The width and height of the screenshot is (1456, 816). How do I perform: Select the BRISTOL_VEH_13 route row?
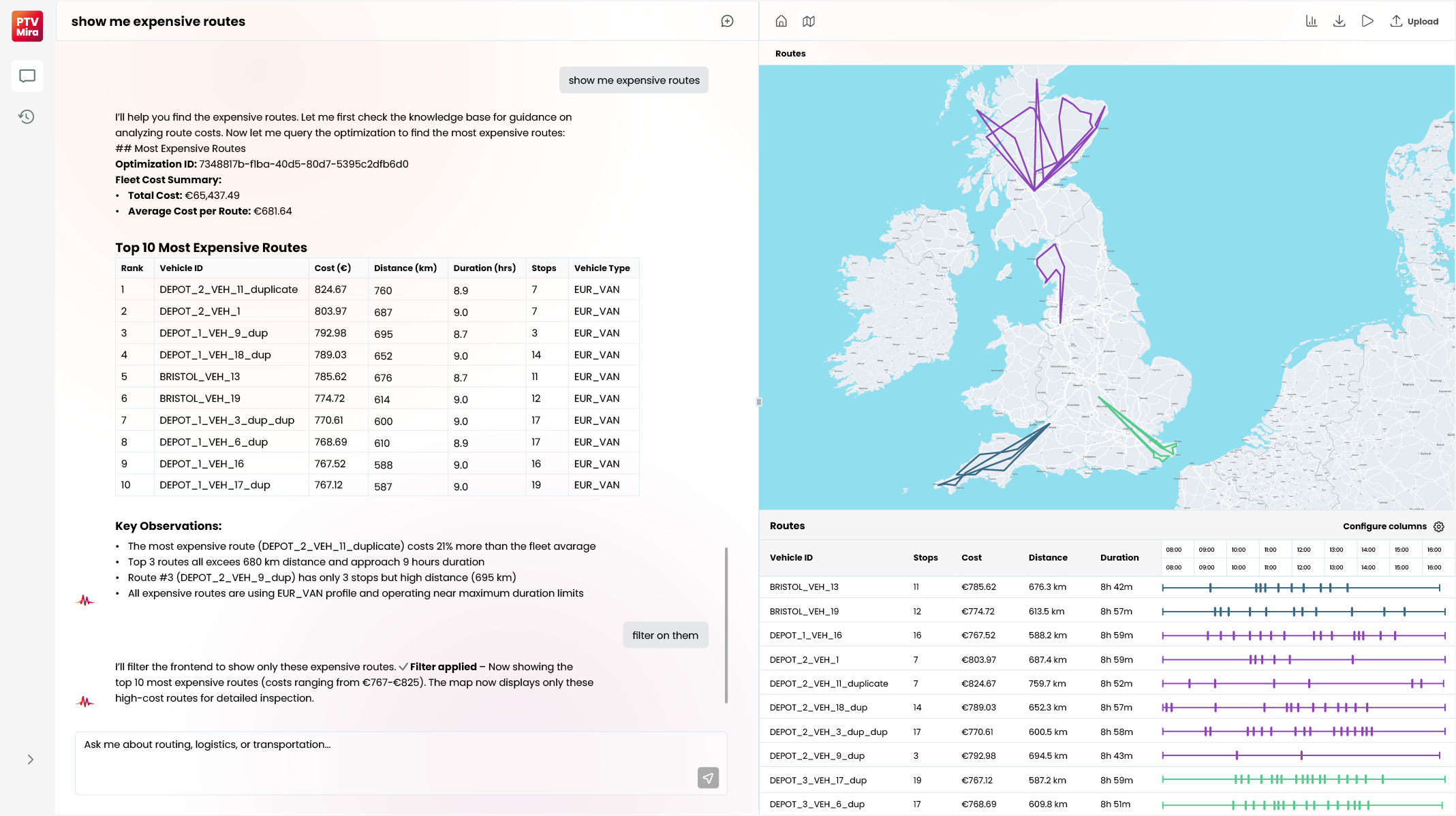[804, 587]
